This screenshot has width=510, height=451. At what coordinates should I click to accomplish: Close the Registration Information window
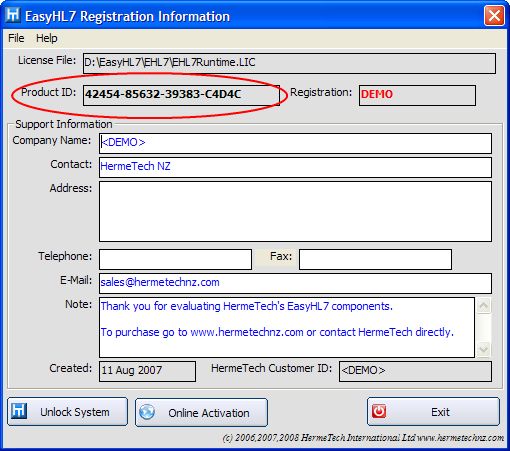pos(494,15)
